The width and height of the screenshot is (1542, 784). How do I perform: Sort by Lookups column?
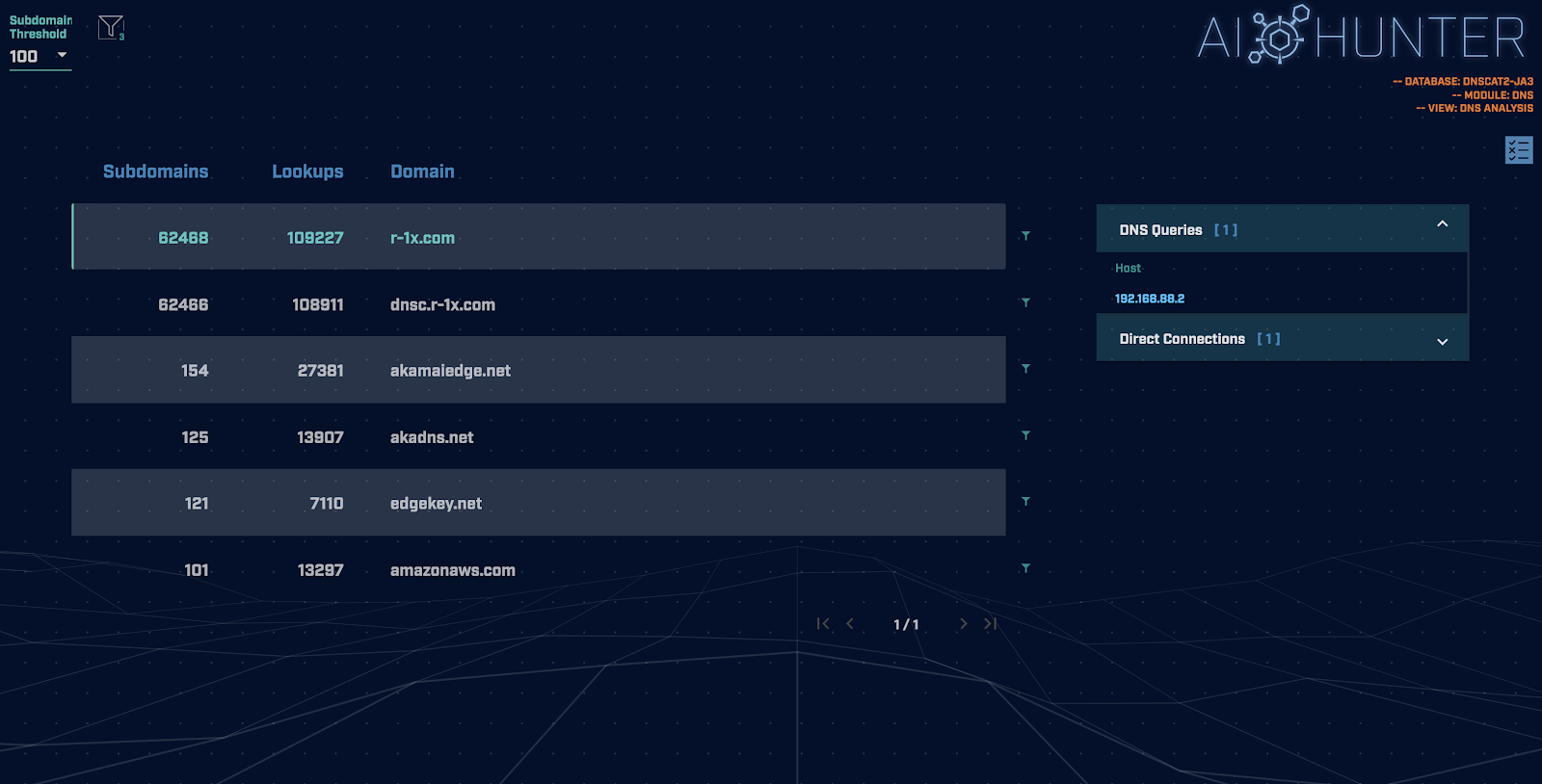point(307,171)
